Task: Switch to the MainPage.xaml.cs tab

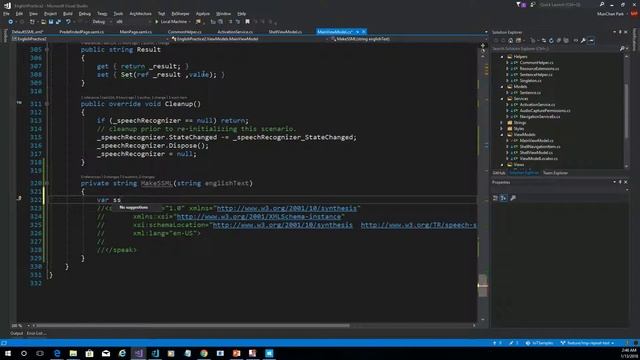Action: (136, 31)
